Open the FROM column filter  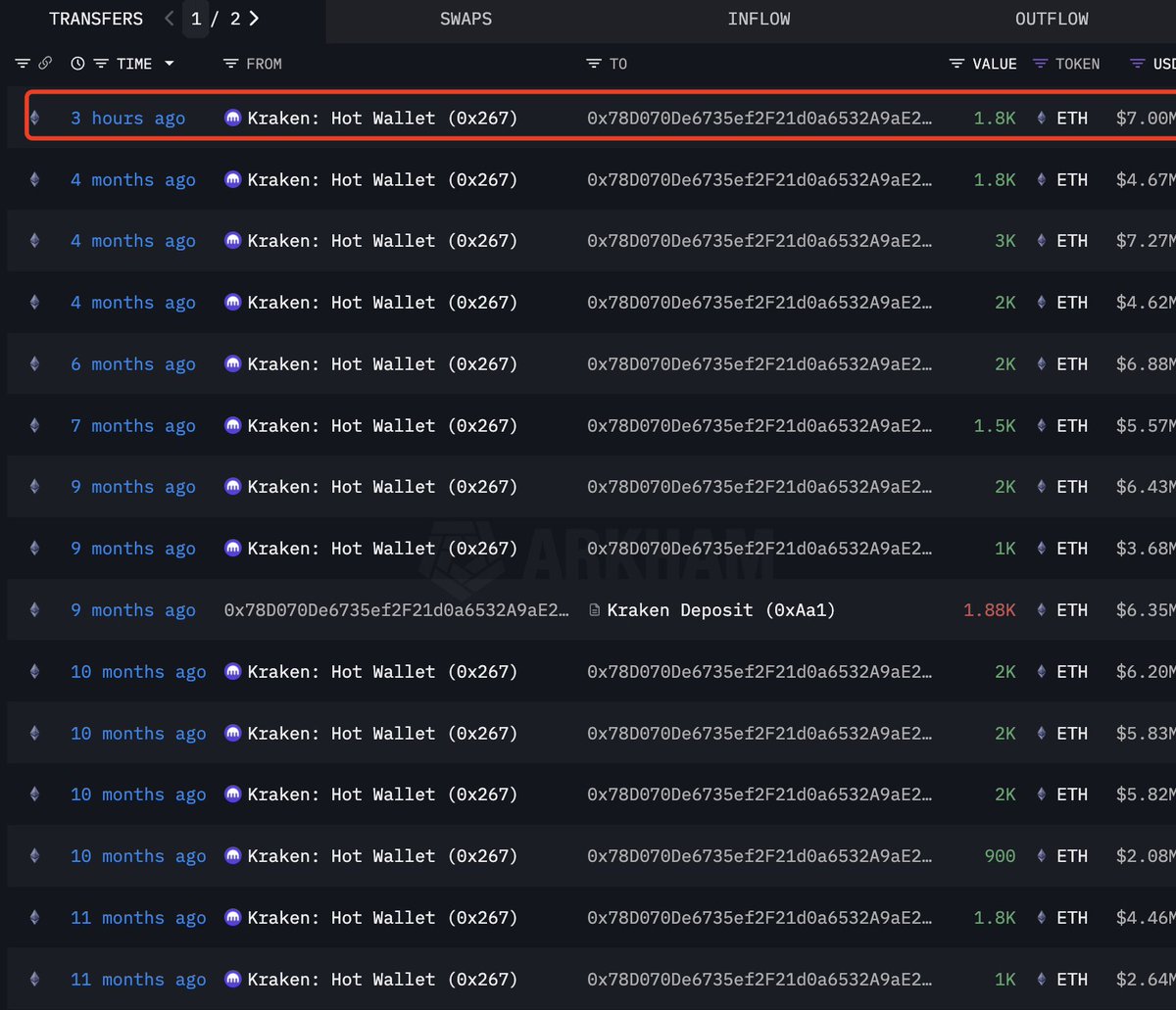point(230,64)
